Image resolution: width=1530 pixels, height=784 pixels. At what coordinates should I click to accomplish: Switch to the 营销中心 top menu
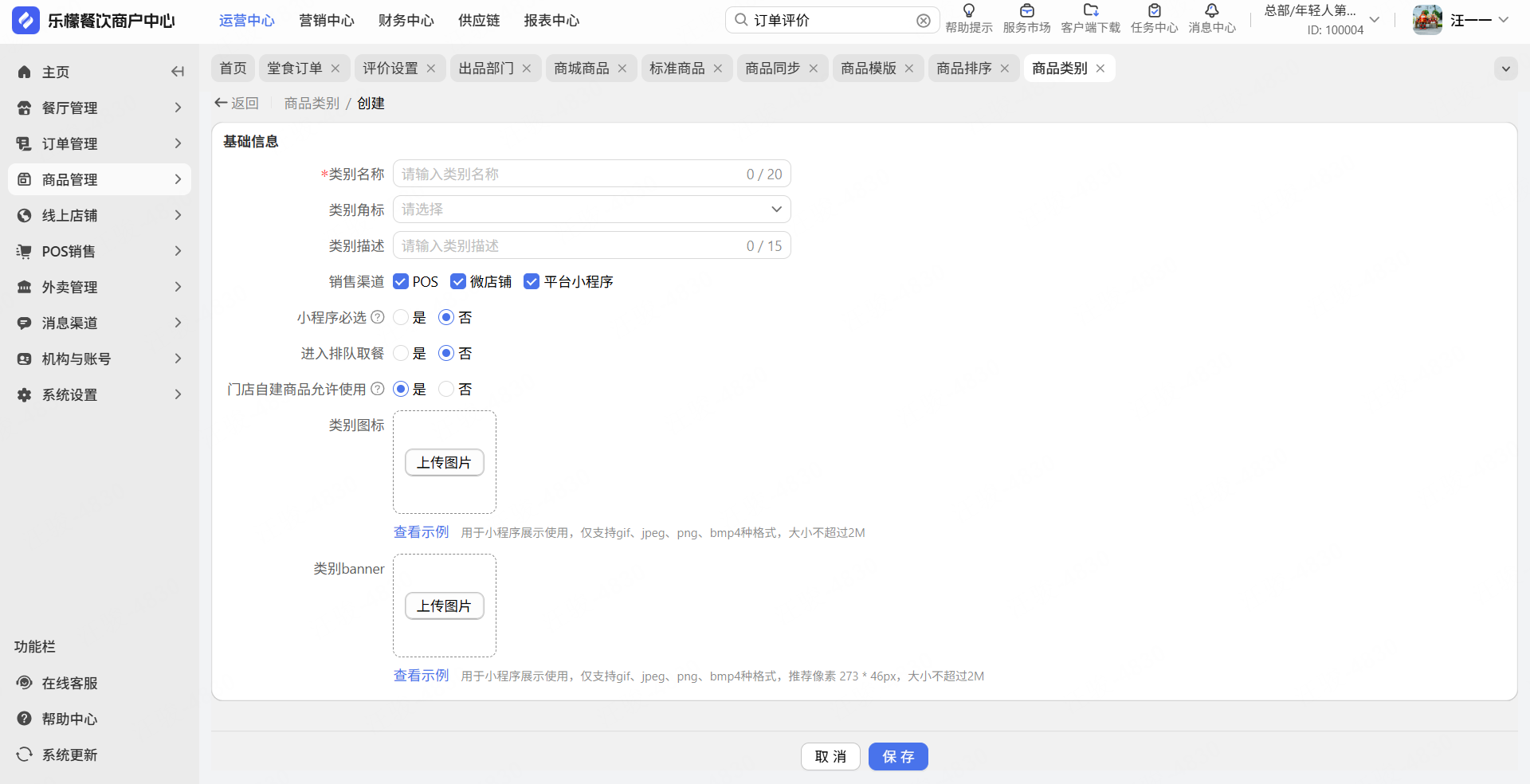pos(326,21)
